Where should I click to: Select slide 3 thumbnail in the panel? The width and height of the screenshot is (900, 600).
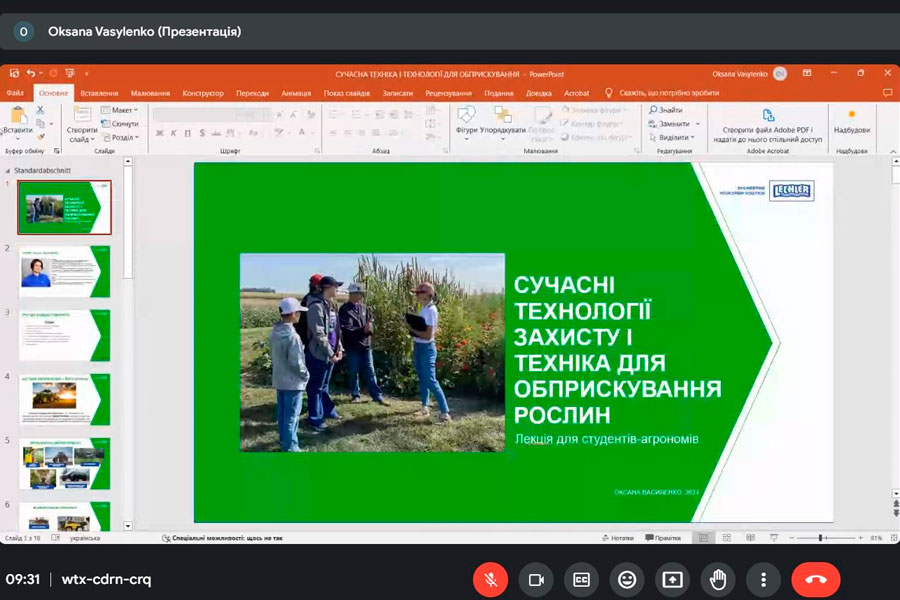coord(65,335)
